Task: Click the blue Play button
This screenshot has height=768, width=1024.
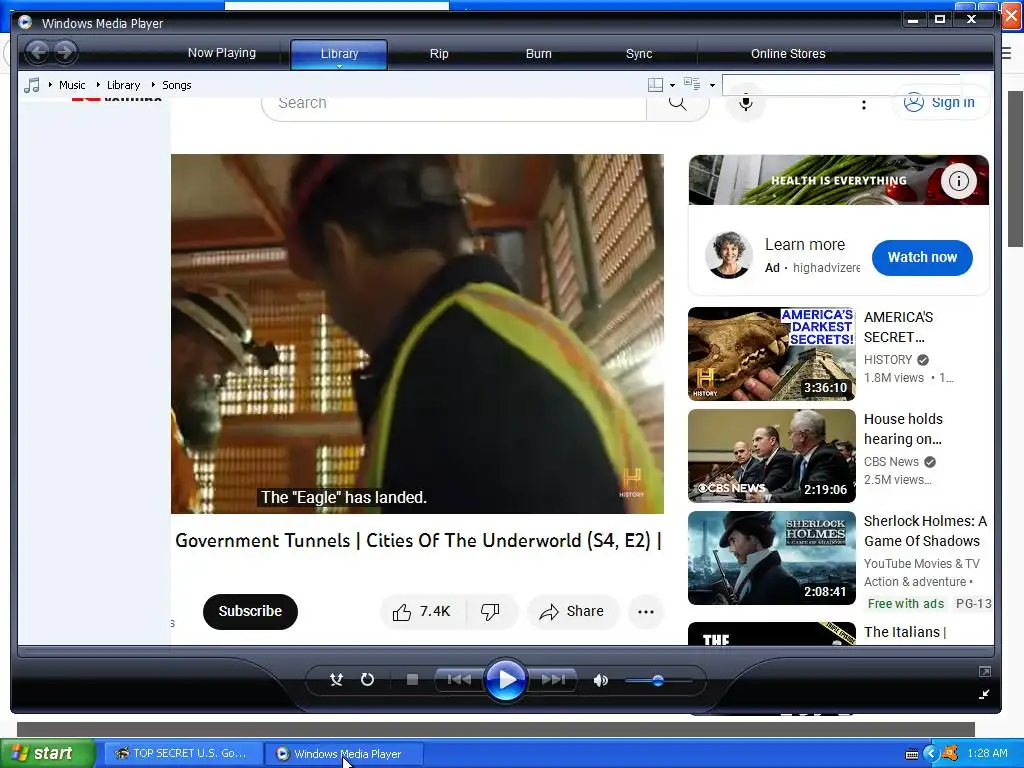Action: pyautogui.click(x=505, y=680)
